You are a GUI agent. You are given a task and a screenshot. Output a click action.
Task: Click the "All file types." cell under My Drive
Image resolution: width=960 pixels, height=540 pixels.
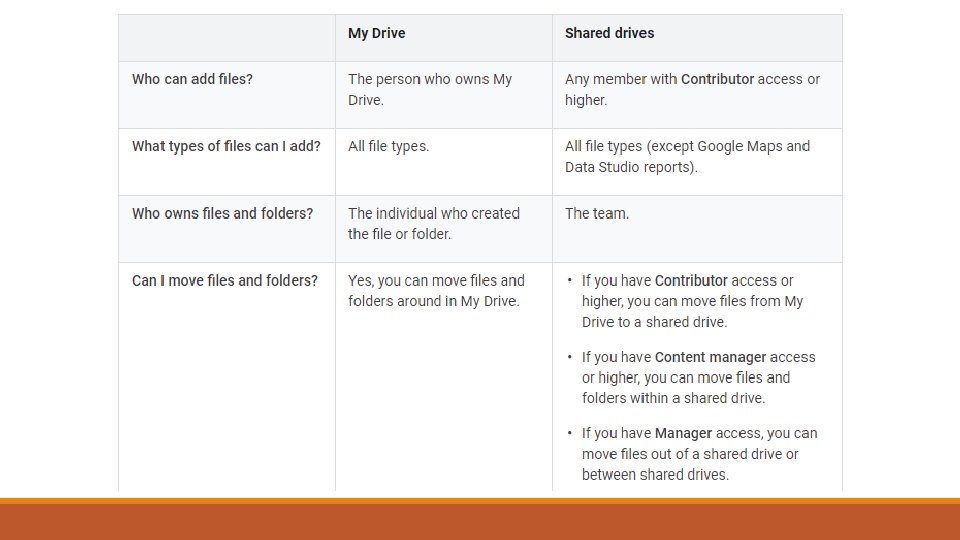[389, 146]
